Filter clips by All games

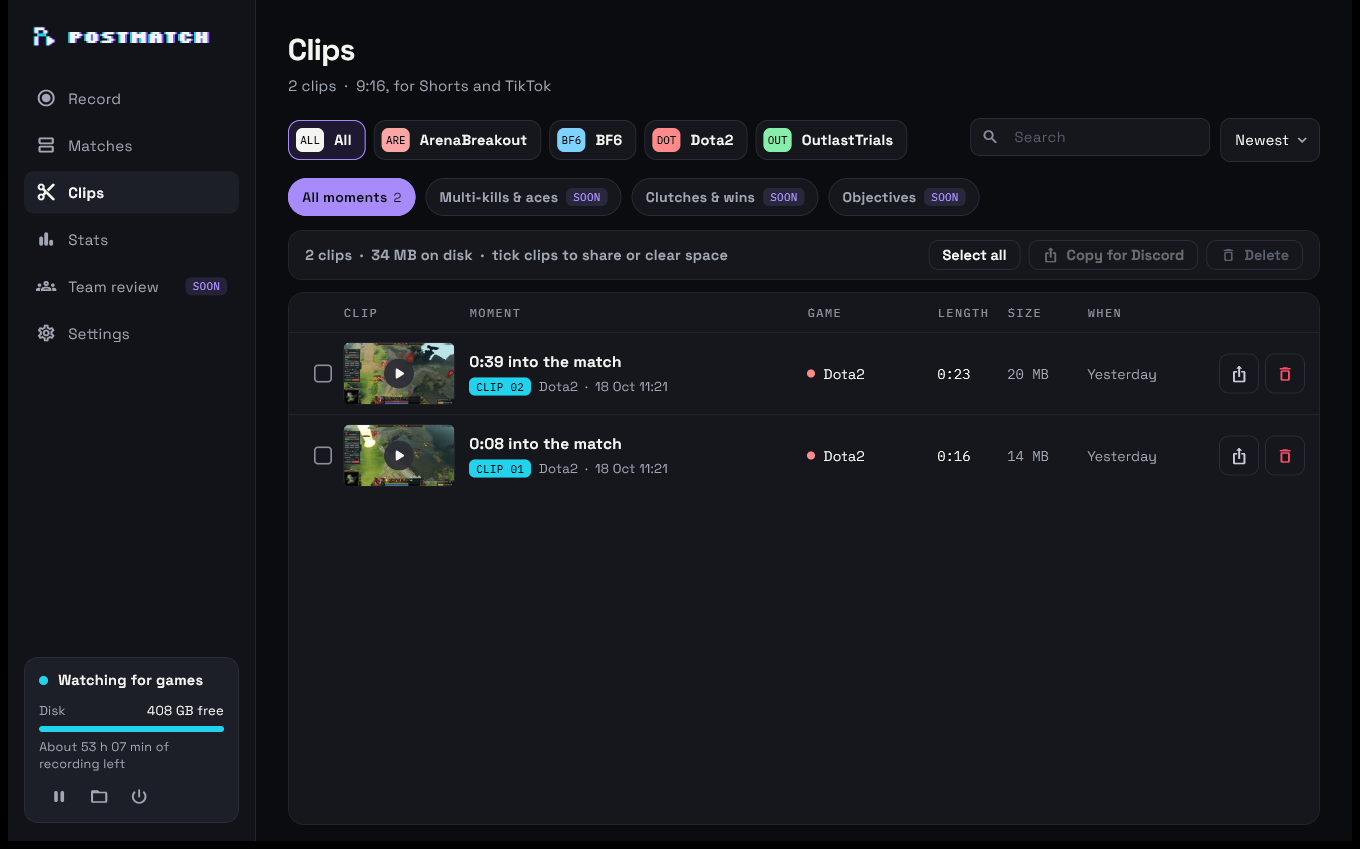coord(327,140)
